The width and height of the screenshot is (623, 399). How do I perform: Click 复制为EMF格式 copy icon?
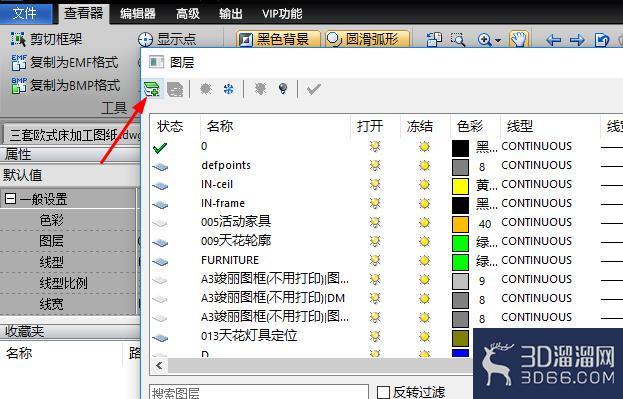pyautogui.click(x=19, y=62)
